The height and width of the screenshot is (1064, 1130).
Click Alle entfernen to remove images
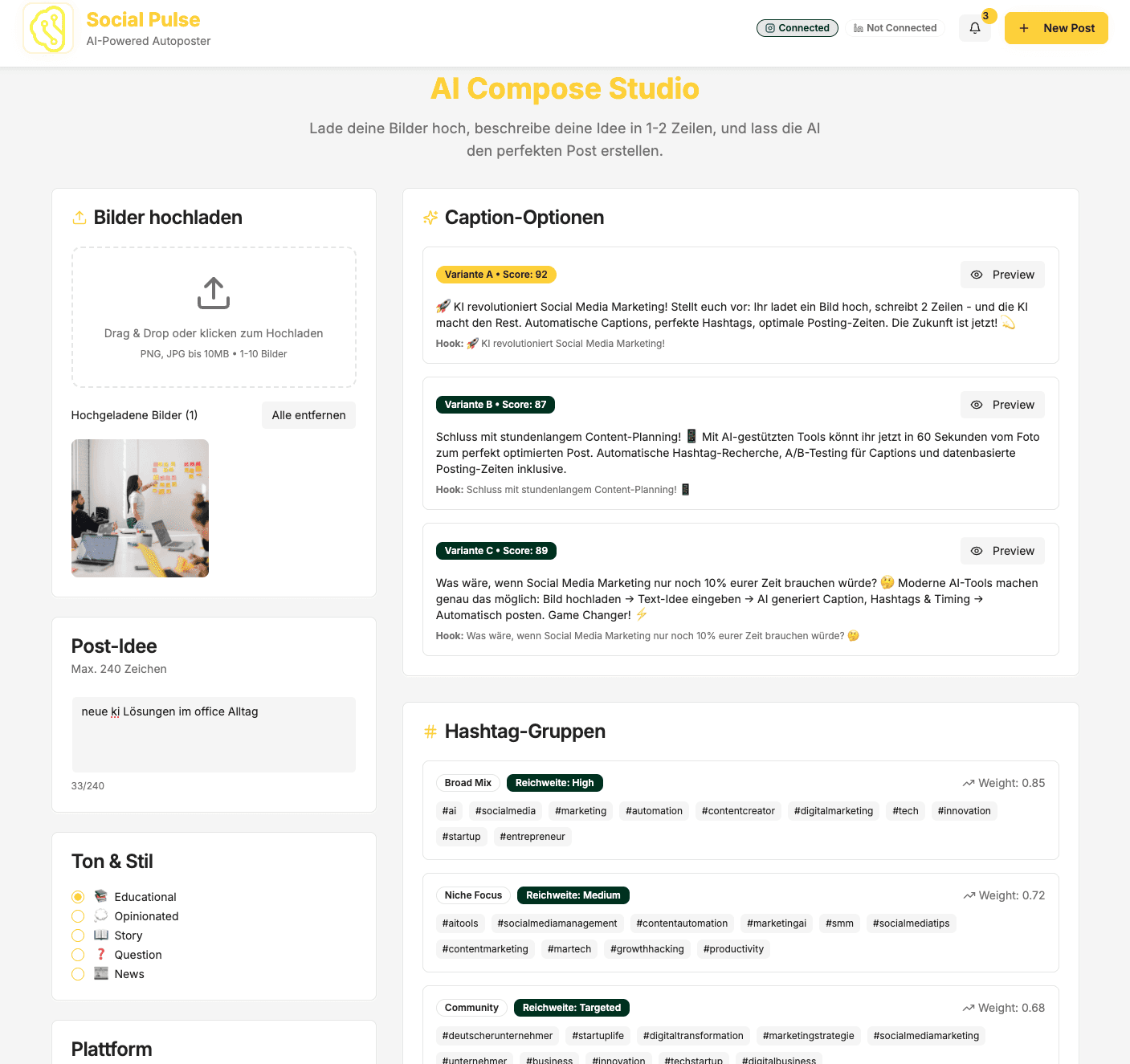coord(308,415)
